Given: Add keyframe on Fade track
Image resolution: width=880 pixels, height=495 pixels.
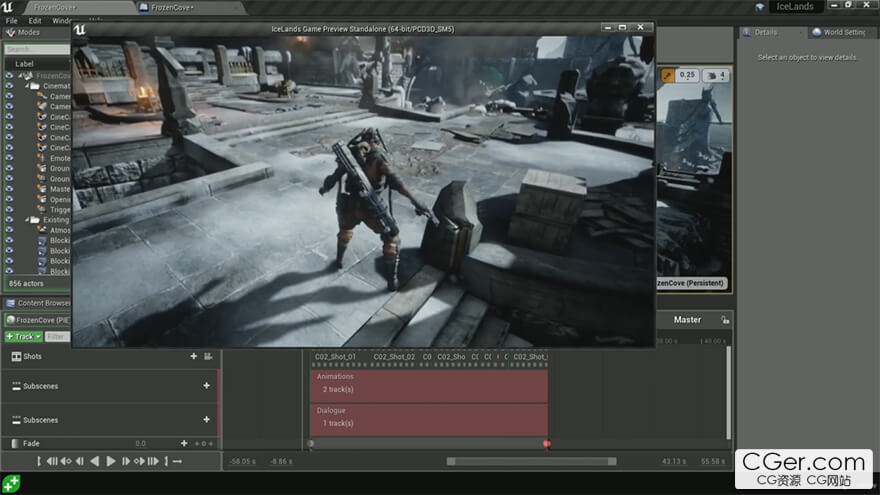Looking at the screenshot, I should point(184,443).
